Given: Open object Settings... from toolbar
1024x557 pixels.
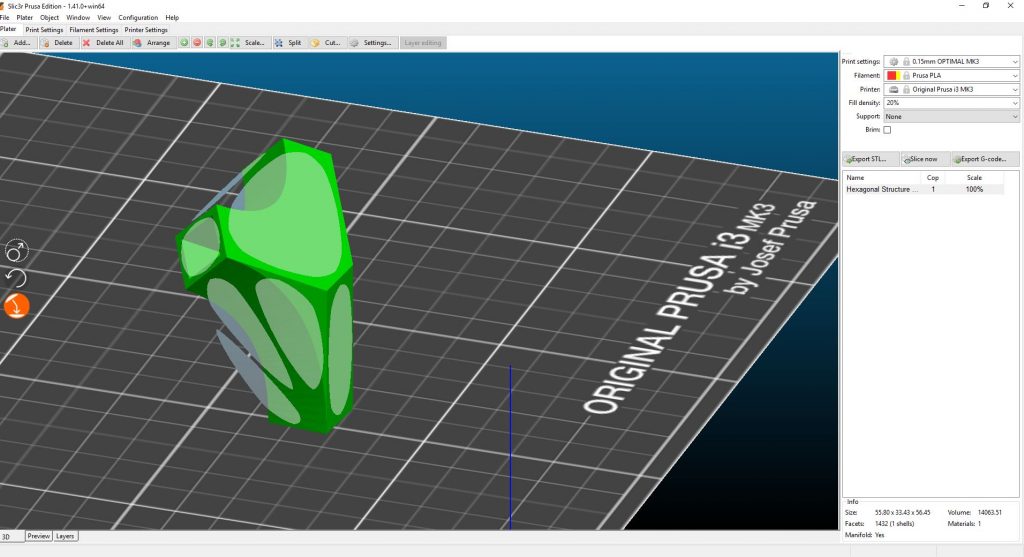Looking at the screenshot, I should coord(371,42).
